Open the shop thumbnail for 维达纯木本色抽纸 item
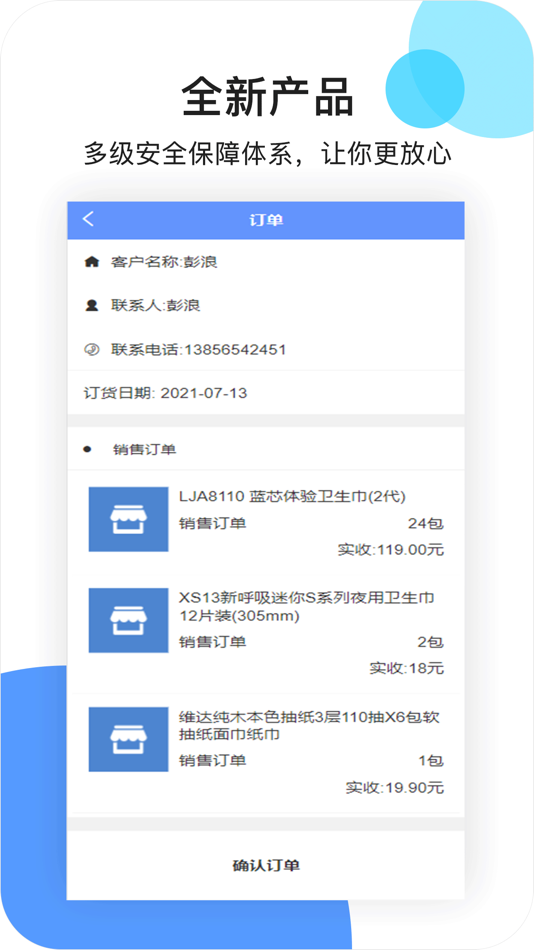The height and width of the screenshot is (950, 534). [128, 739]
